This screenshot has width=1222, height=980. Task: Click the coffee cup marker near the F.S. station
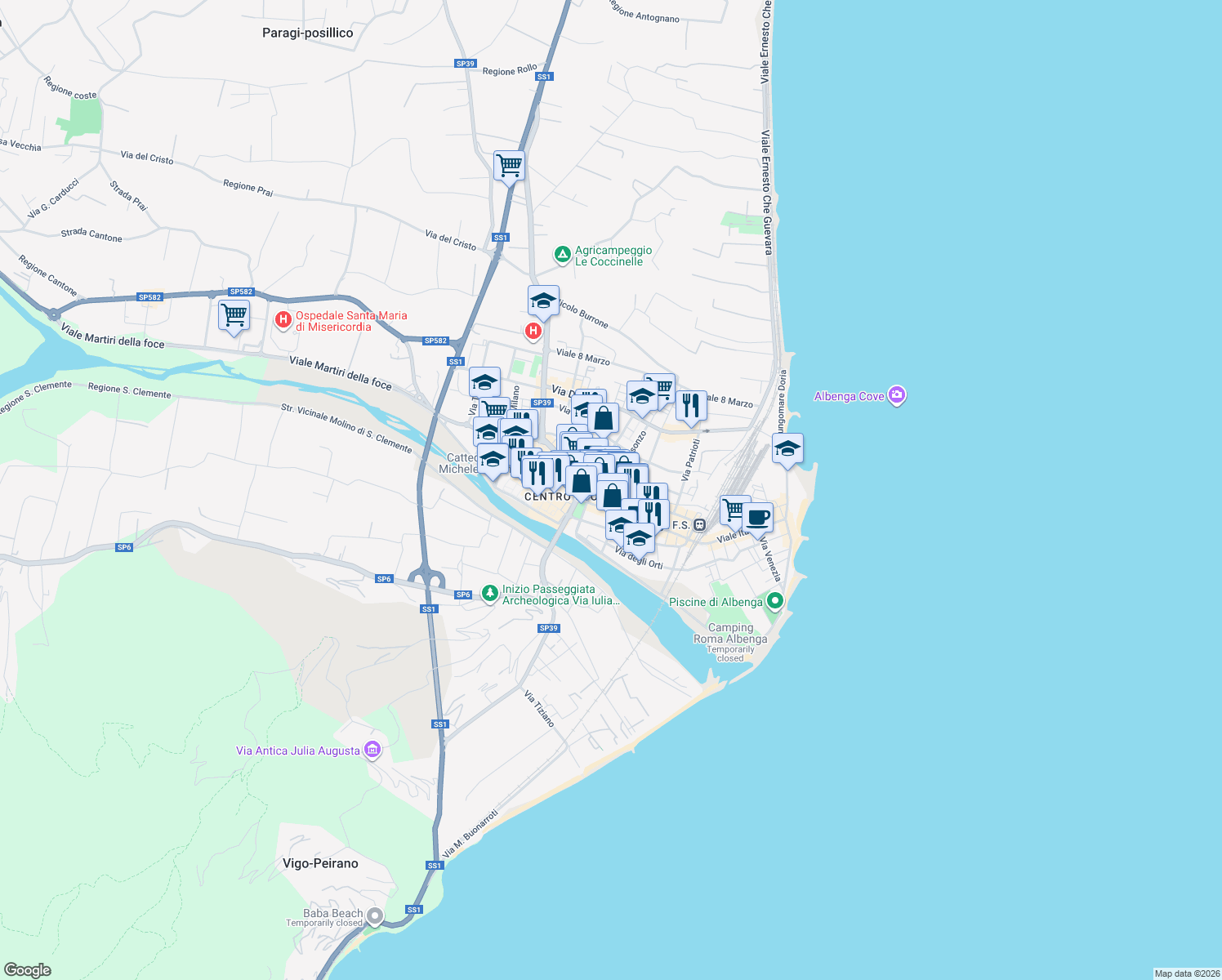coord(760,516)
